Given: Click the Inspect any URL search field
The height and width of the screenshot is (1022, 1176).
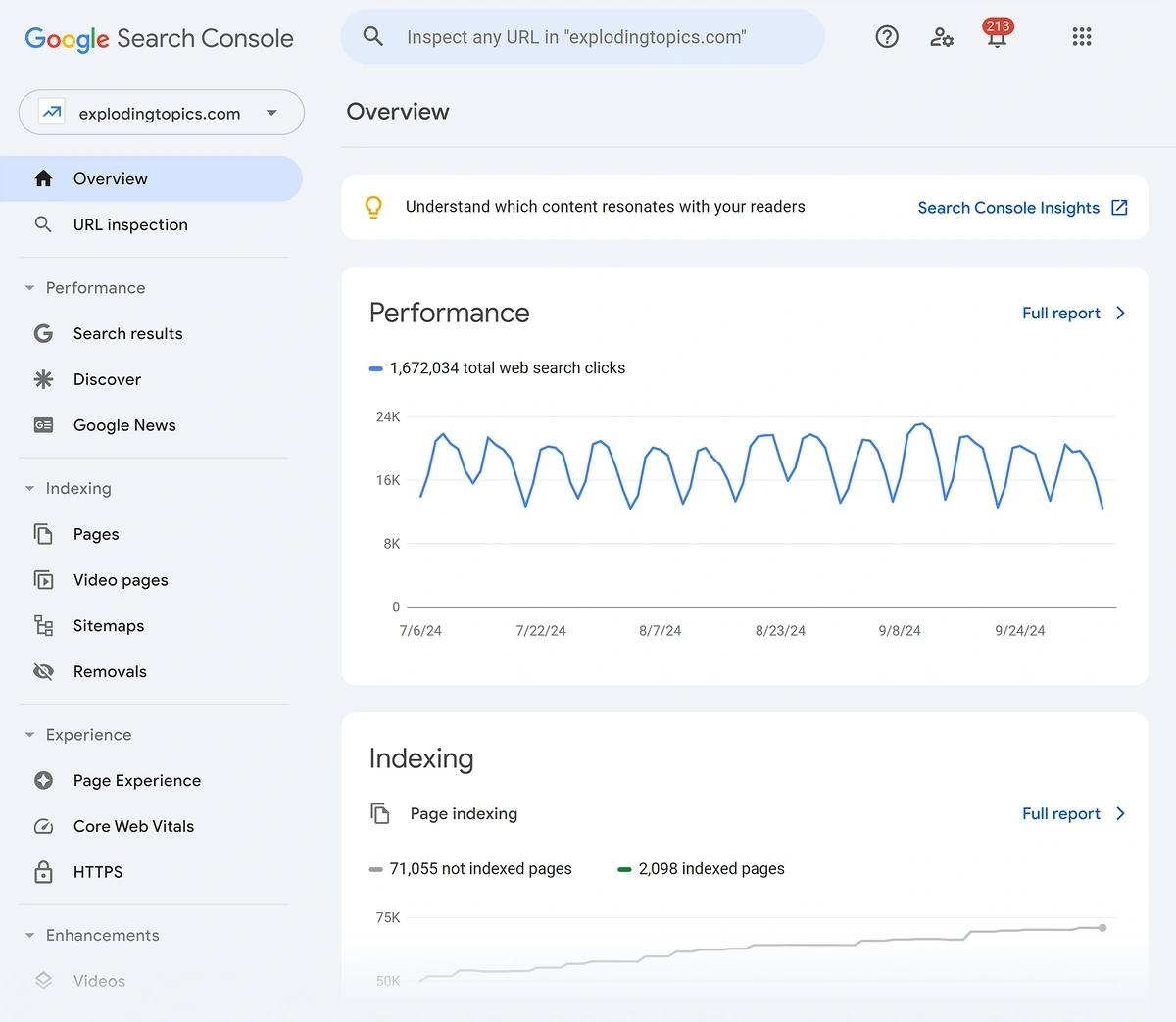Looking at the screenshot, I should 583,37.
